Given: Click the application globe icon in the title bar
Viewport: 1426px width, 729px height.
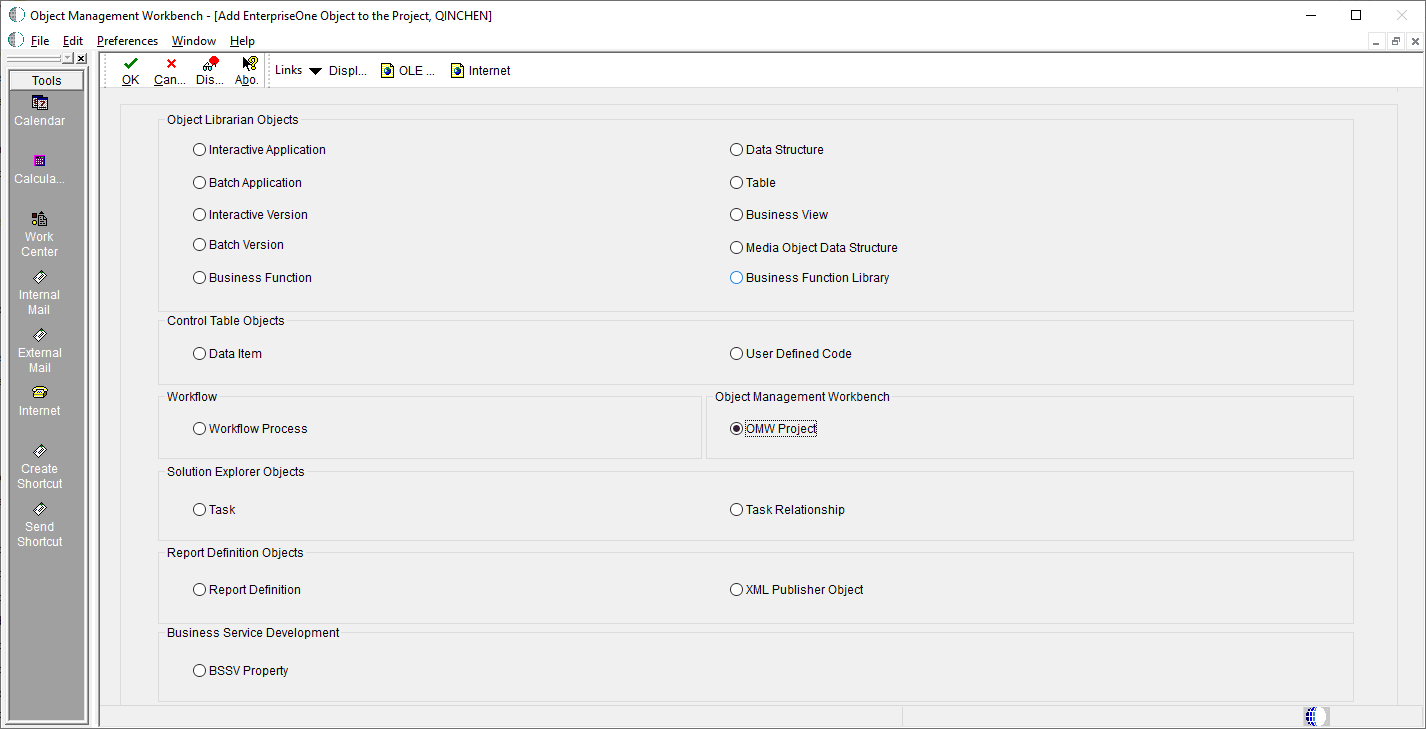Looking at the screenshot, I should [x=17, y=15].
